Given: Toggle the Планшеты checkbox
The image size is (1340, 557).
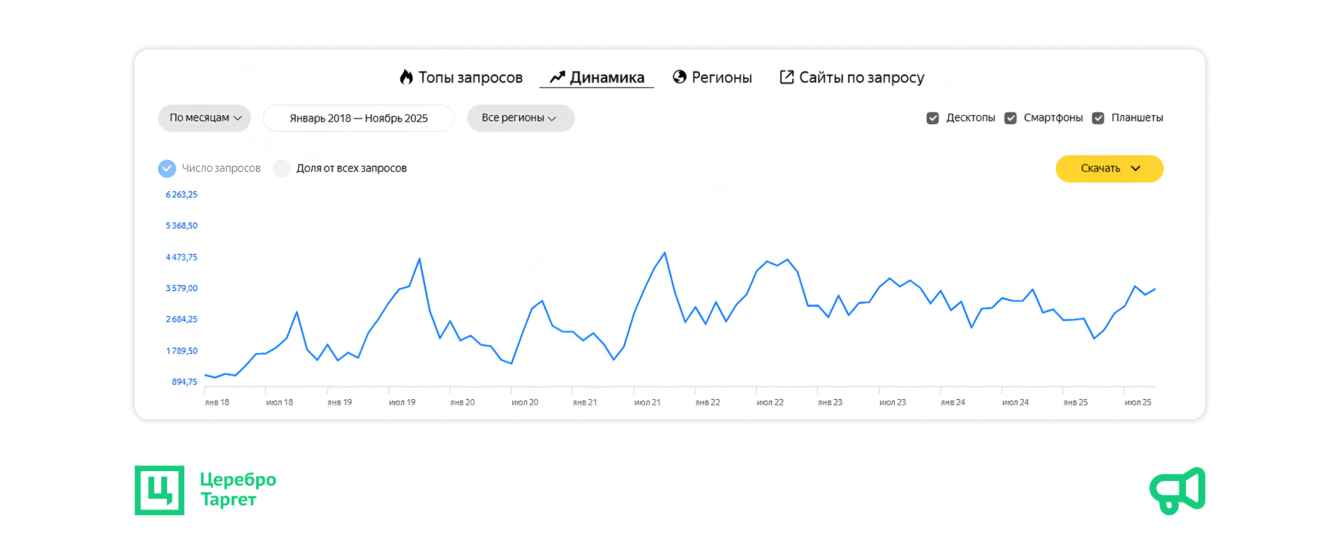Looking at the screenshot, I should [x=1098, y=118].
